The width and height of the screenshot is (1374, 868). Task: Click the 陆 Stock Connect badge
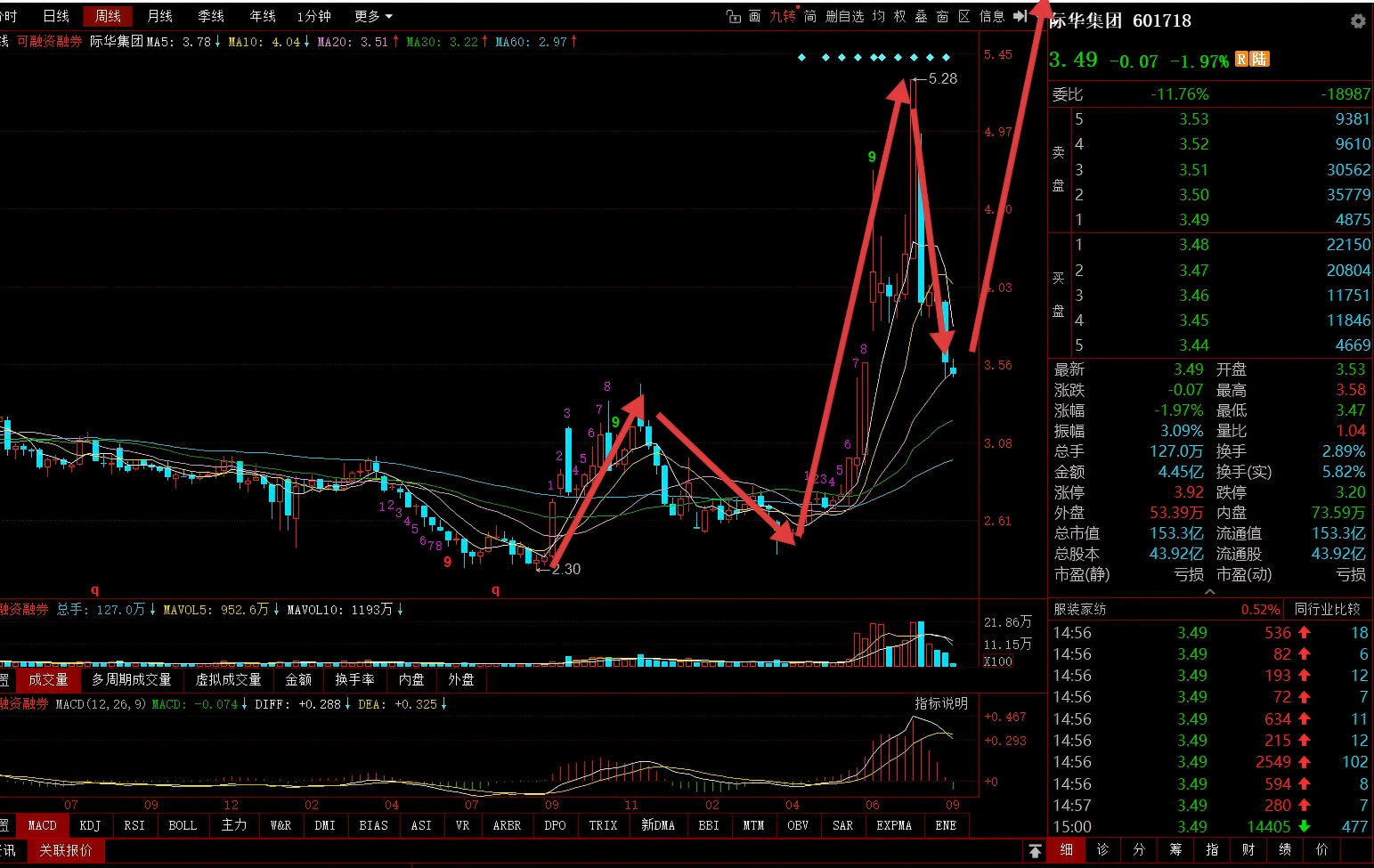(x=1260, y=60)
